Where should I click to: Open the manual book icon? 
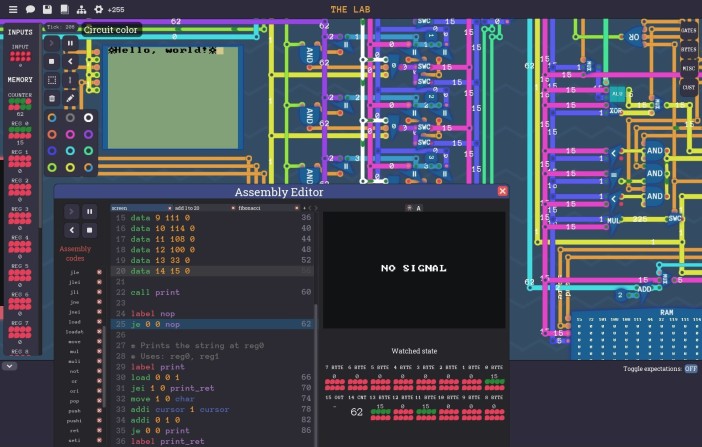click(64, 9)
